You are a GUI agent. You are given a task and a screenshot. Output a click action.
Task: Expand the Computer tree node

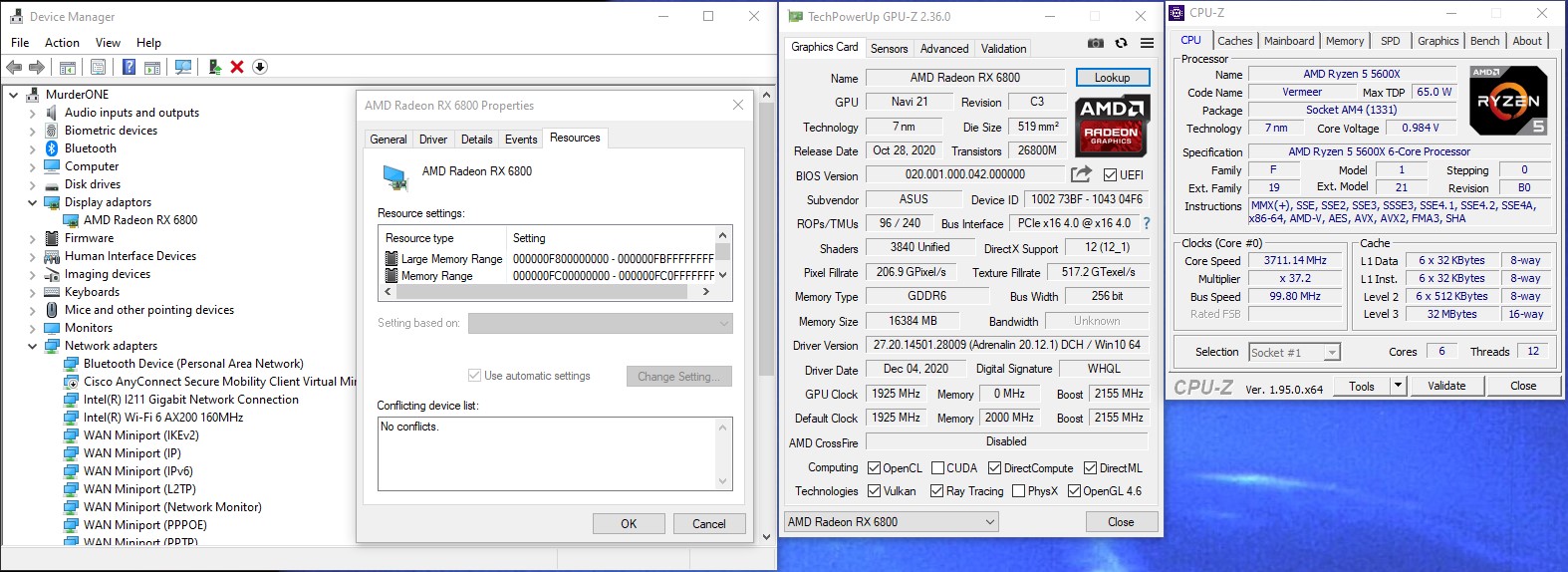coord(32,166)
